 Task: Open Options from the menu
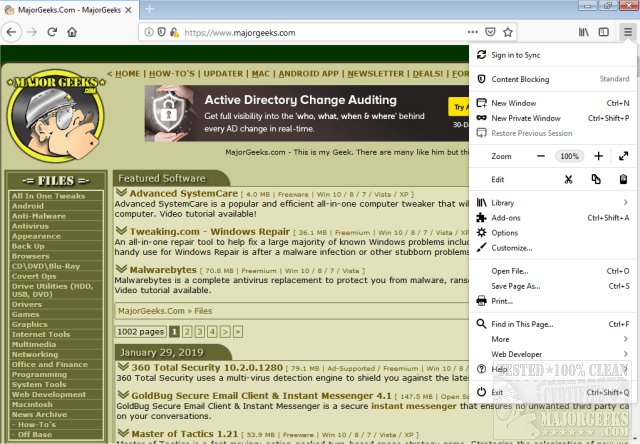click(553, 233)
